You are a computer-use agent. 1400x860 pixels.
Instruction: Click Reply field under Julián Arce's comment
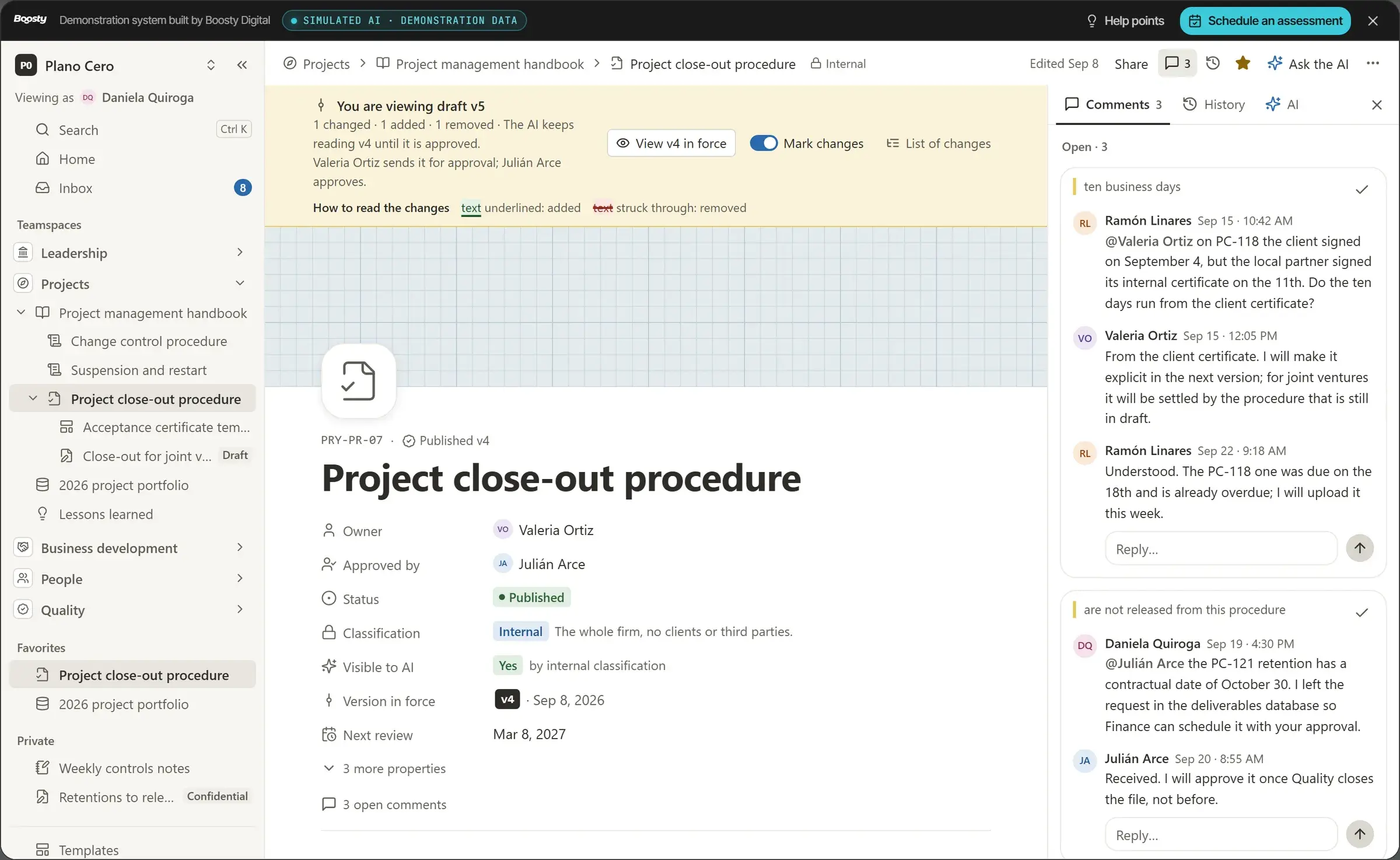1221,834
